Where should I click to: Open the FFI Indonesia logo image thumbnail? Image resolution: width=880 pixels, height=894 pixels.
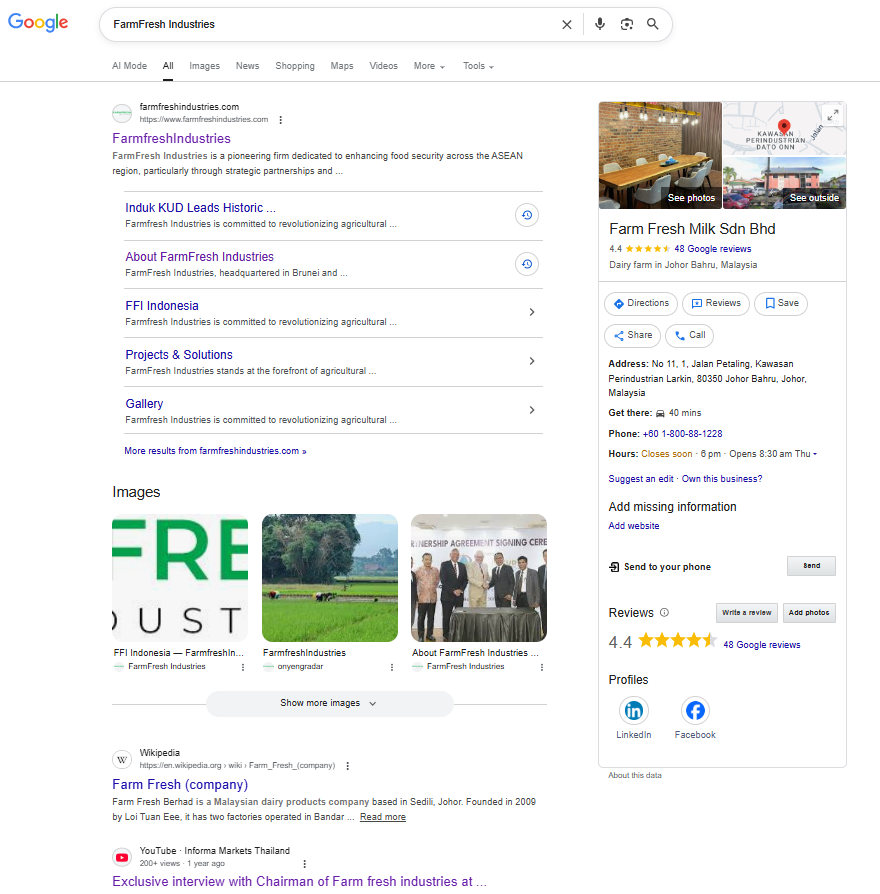[180, 578]
